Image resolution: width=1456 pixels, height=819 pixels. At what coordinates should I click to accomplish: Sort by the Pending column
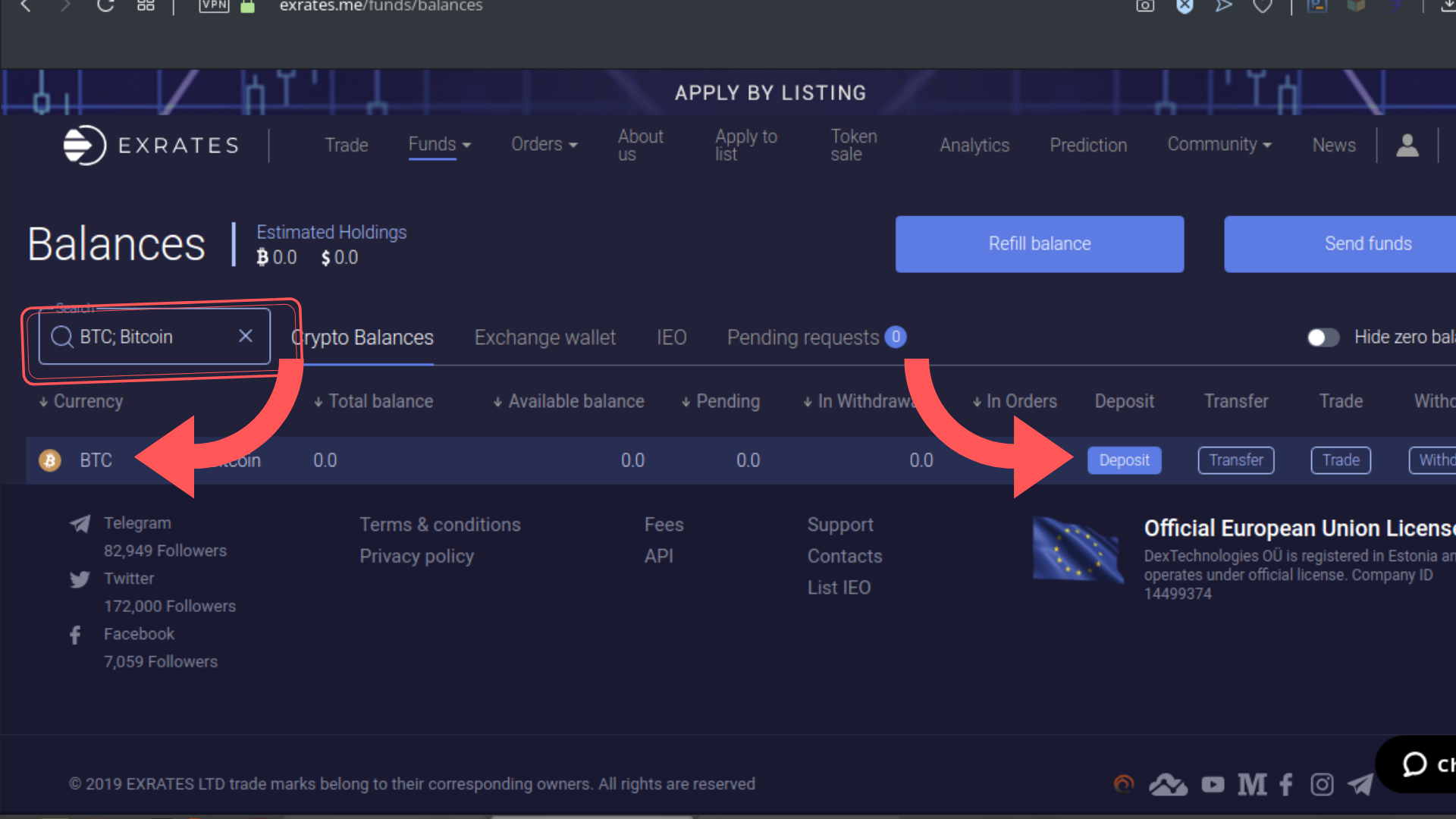[720, 401]
